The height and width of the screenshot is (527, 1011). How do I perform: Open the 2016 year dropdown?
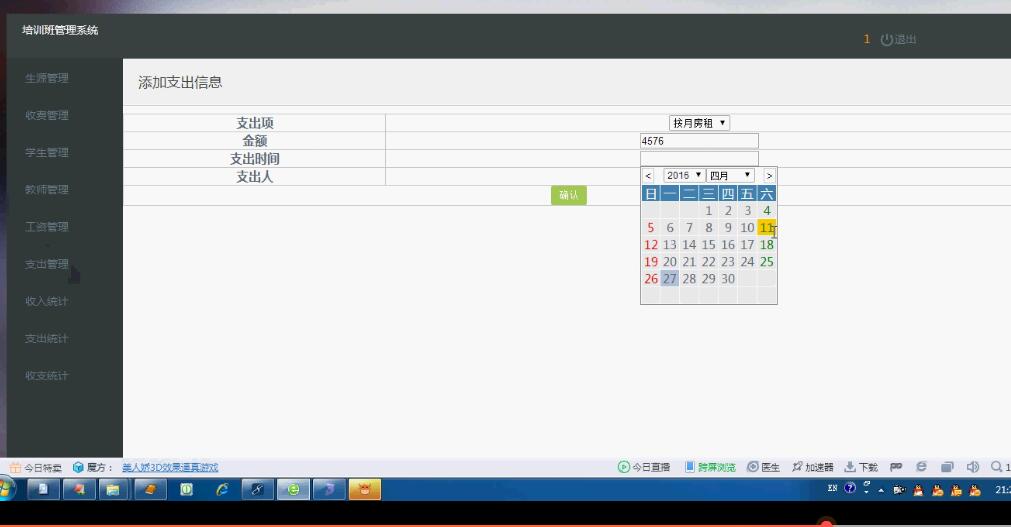(683, 175)
